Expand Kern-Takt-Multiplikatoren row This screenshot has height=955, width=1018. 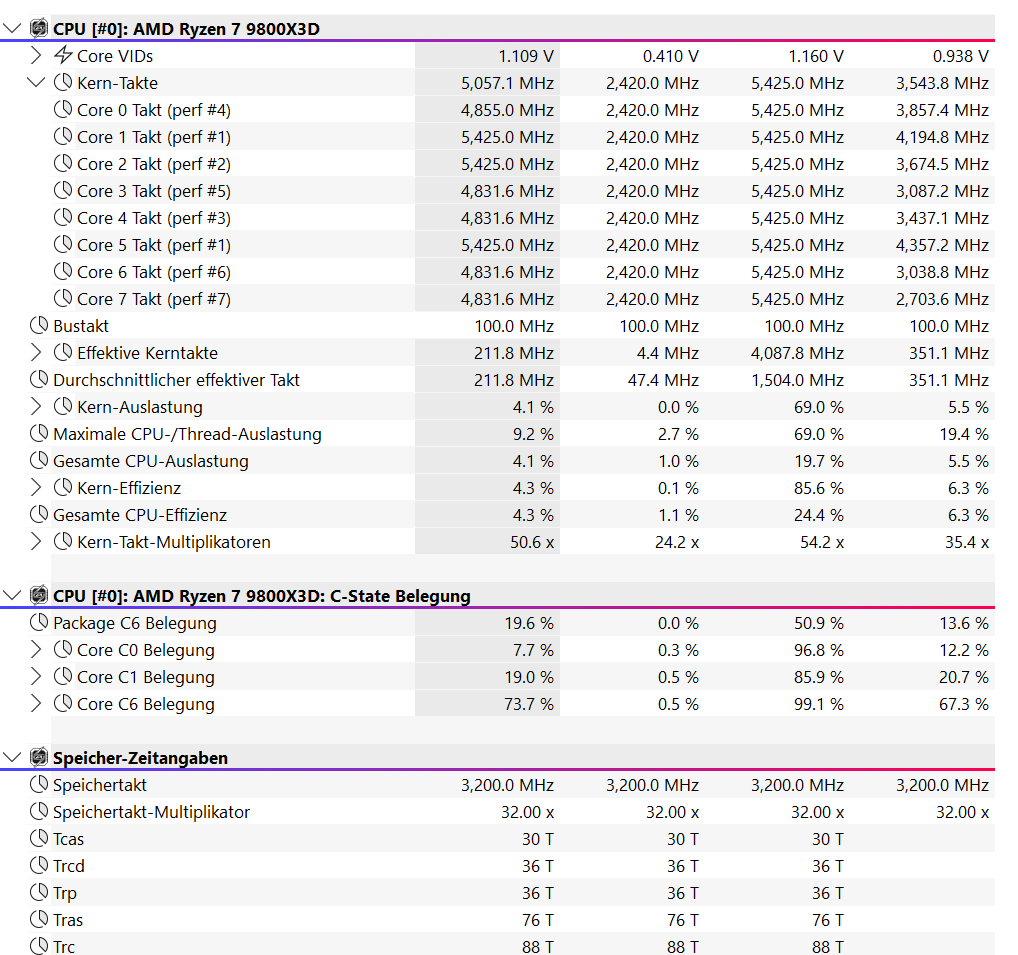click(36, 541)
